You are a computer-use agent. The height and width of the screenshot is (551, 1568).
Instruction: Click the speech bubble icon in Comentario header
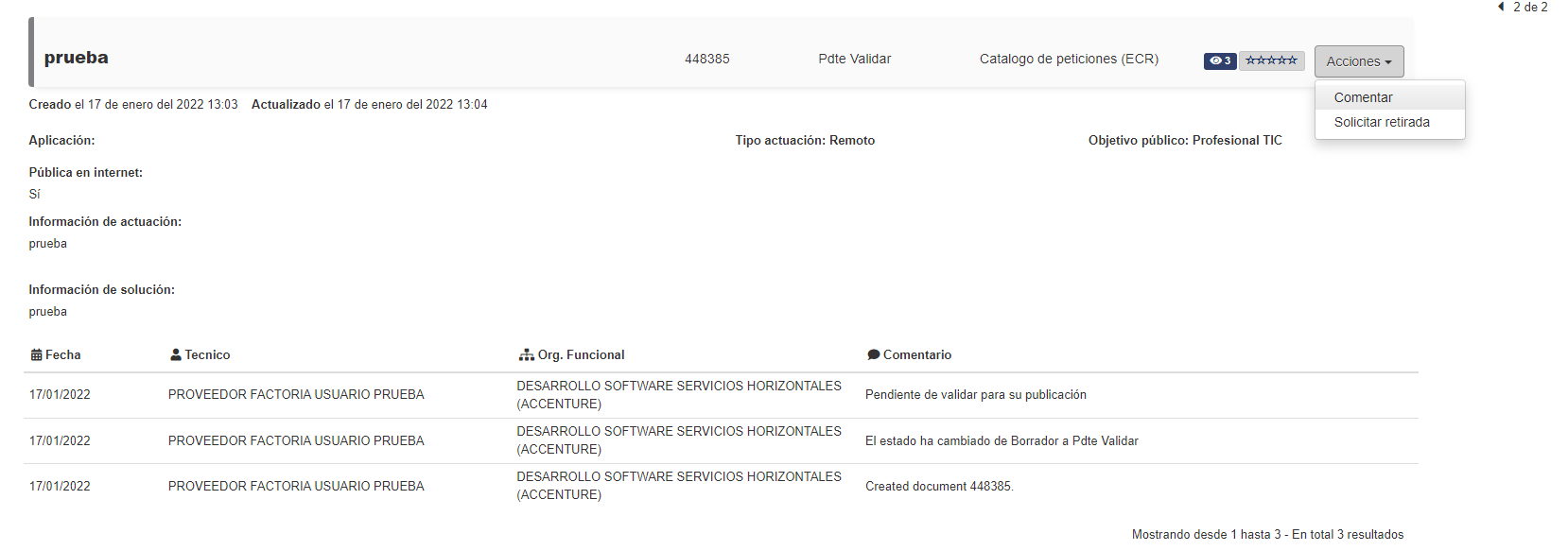873,354
